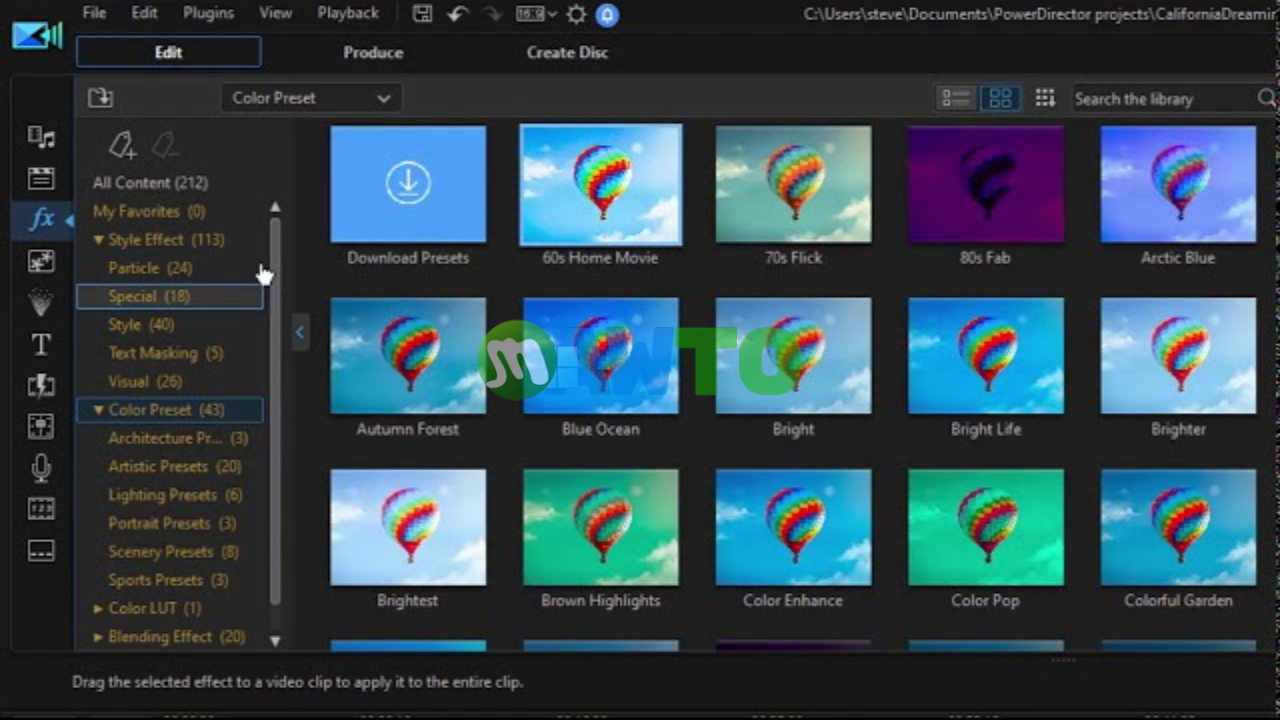The width and height of the screenshot is (1280, 720).
Task: Select the Special (18) category
Action: point(170,296)
